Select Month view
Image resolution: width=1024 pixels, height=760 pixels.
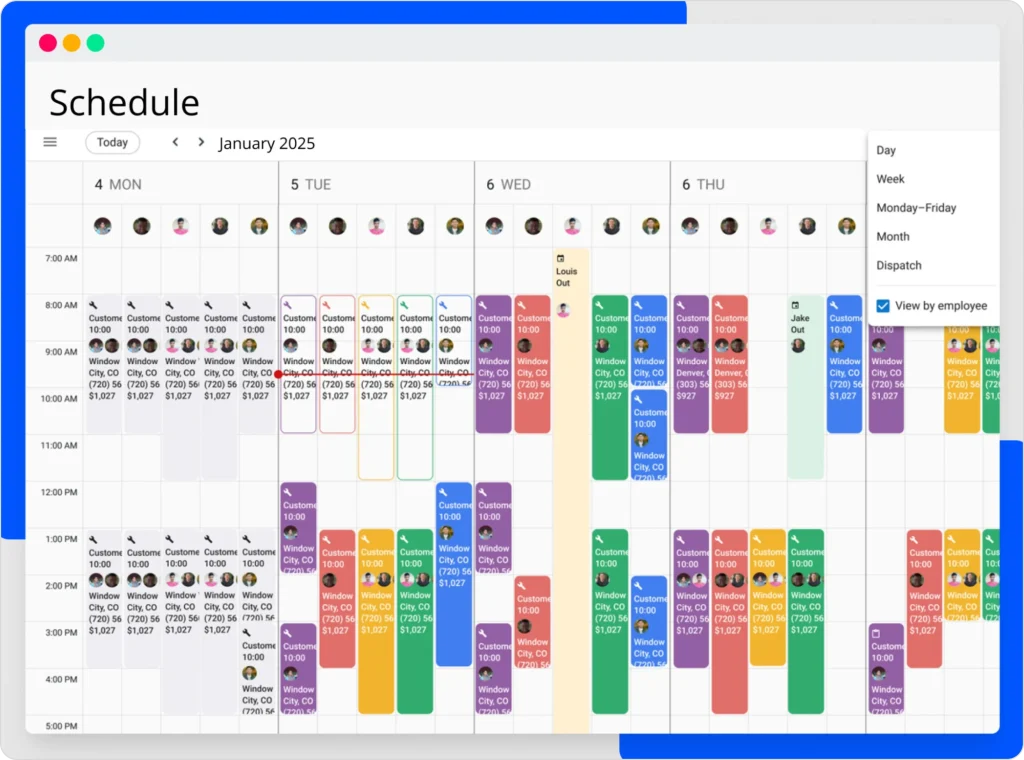click(892, 236)
